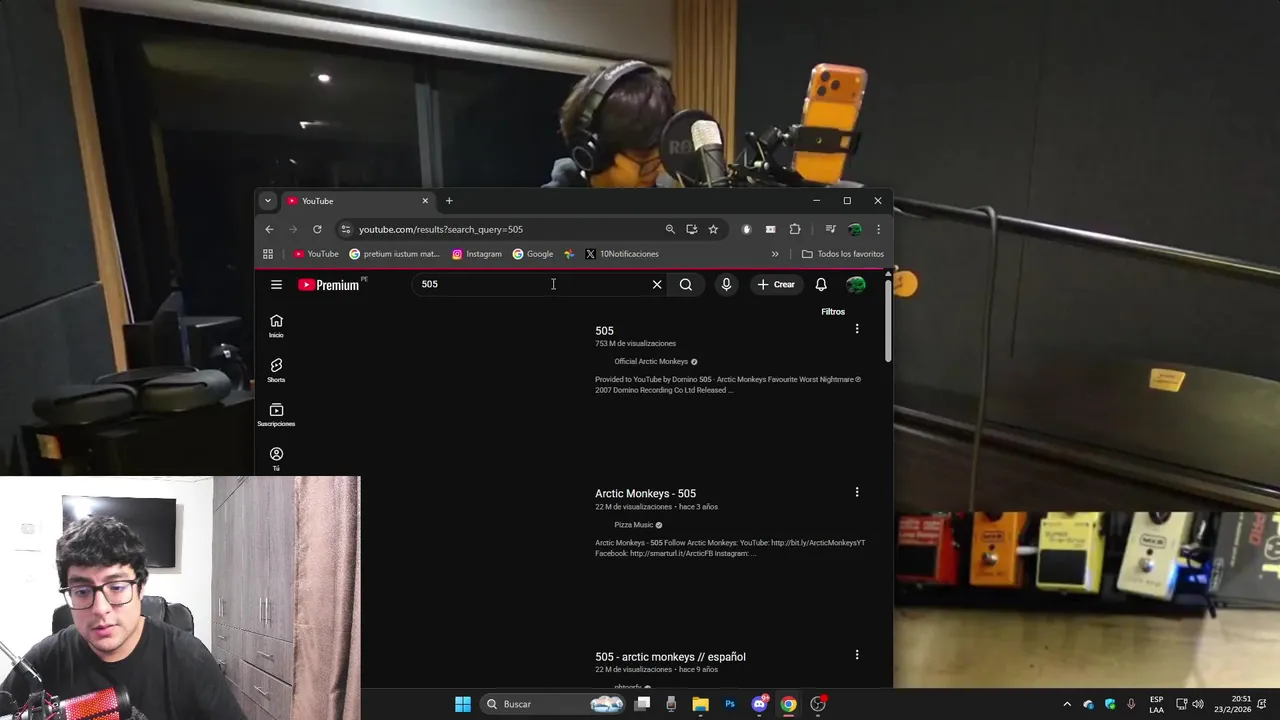Open more options for the "505" result
1280x720 pixels.
857,329
